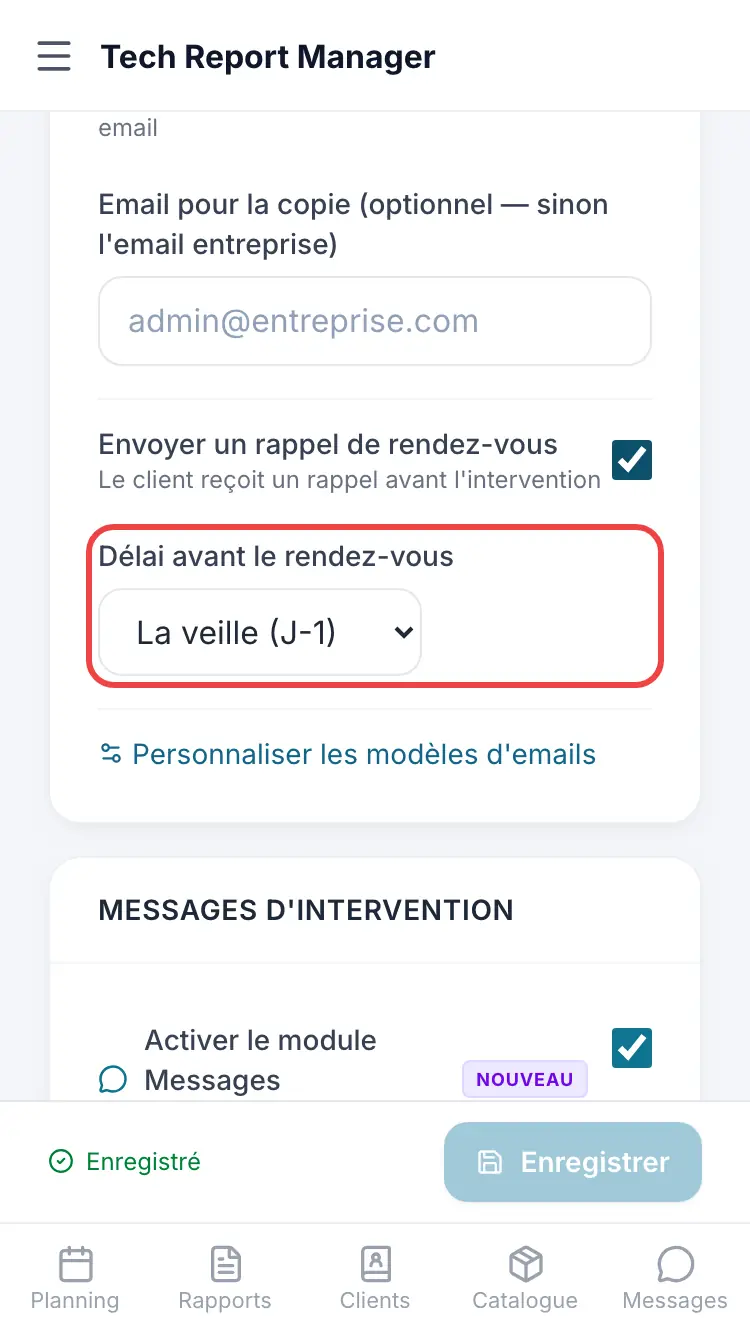The image size is (750, 1334).
Task: Click the NOUVEAU badge
Action: point(525,1080)
